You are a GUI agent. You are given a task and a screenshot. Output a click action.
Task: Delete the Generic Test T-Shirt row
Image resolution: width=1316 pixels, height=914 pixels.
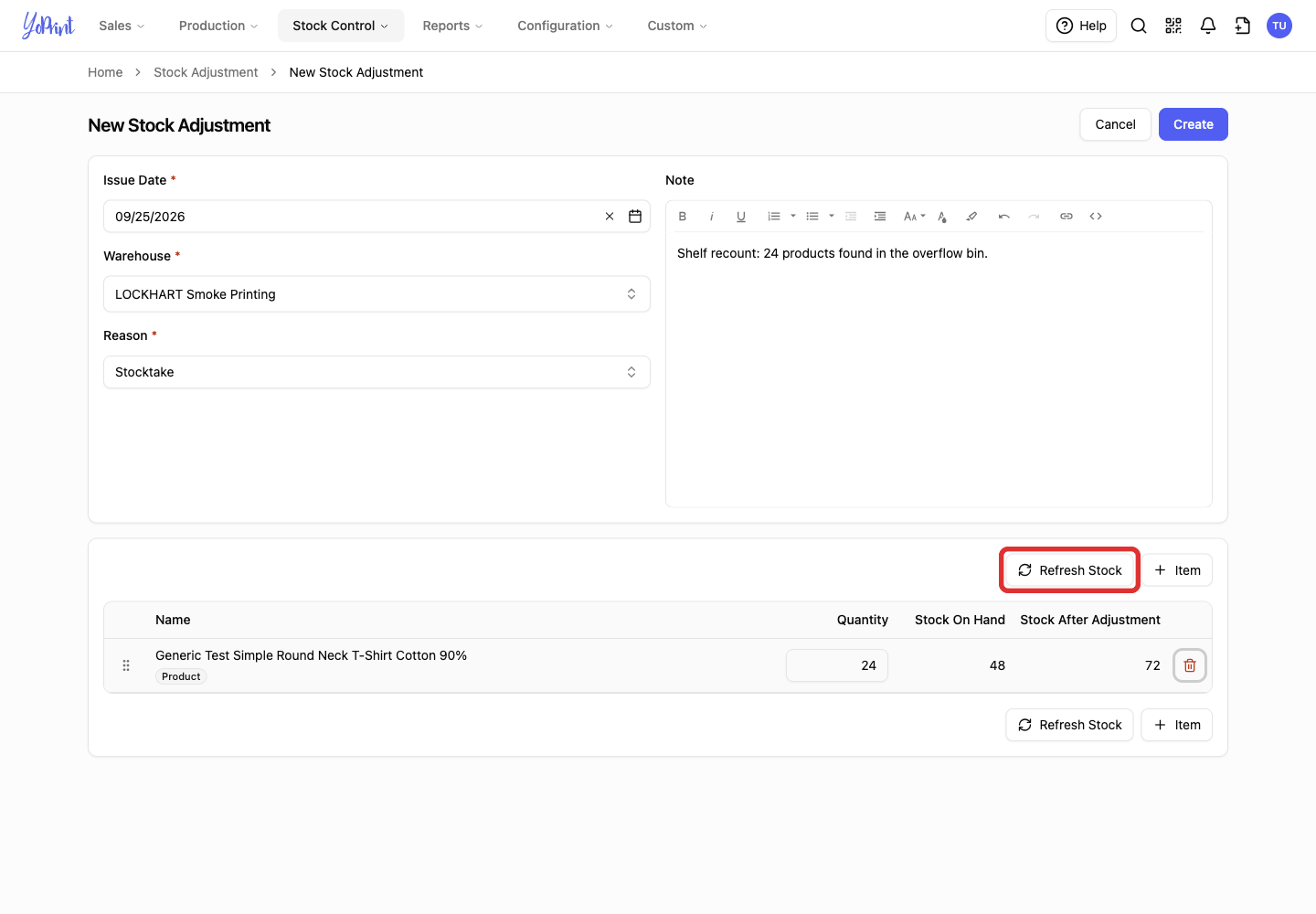click(1190, 665)
